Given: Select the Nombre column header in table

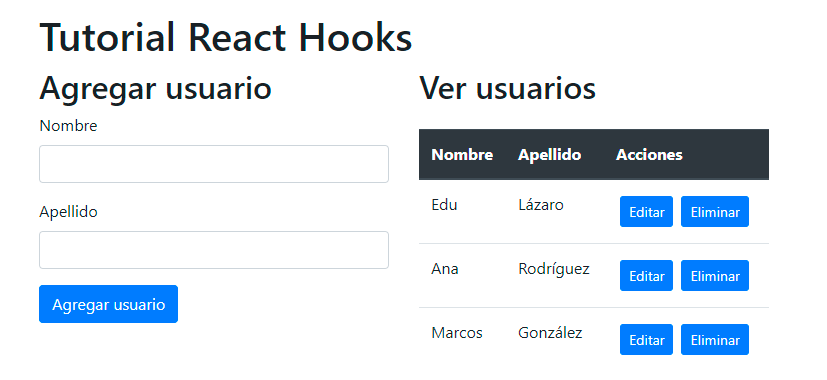Looking at the screenshot, I should [x=462, y=155].
